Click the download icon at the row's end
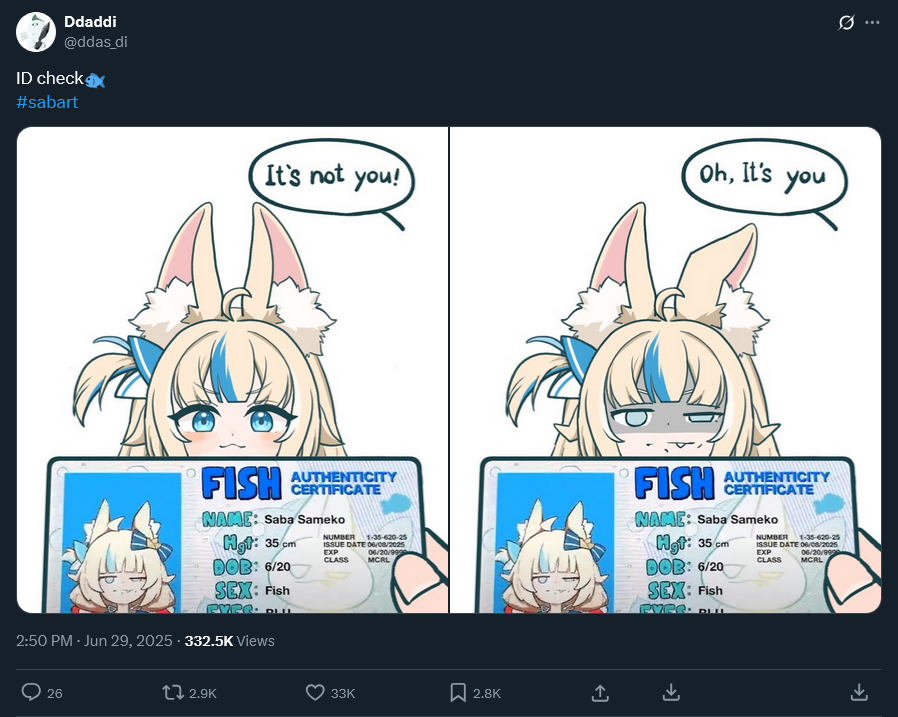Viewport: 898px width, 717px height. 859,692
